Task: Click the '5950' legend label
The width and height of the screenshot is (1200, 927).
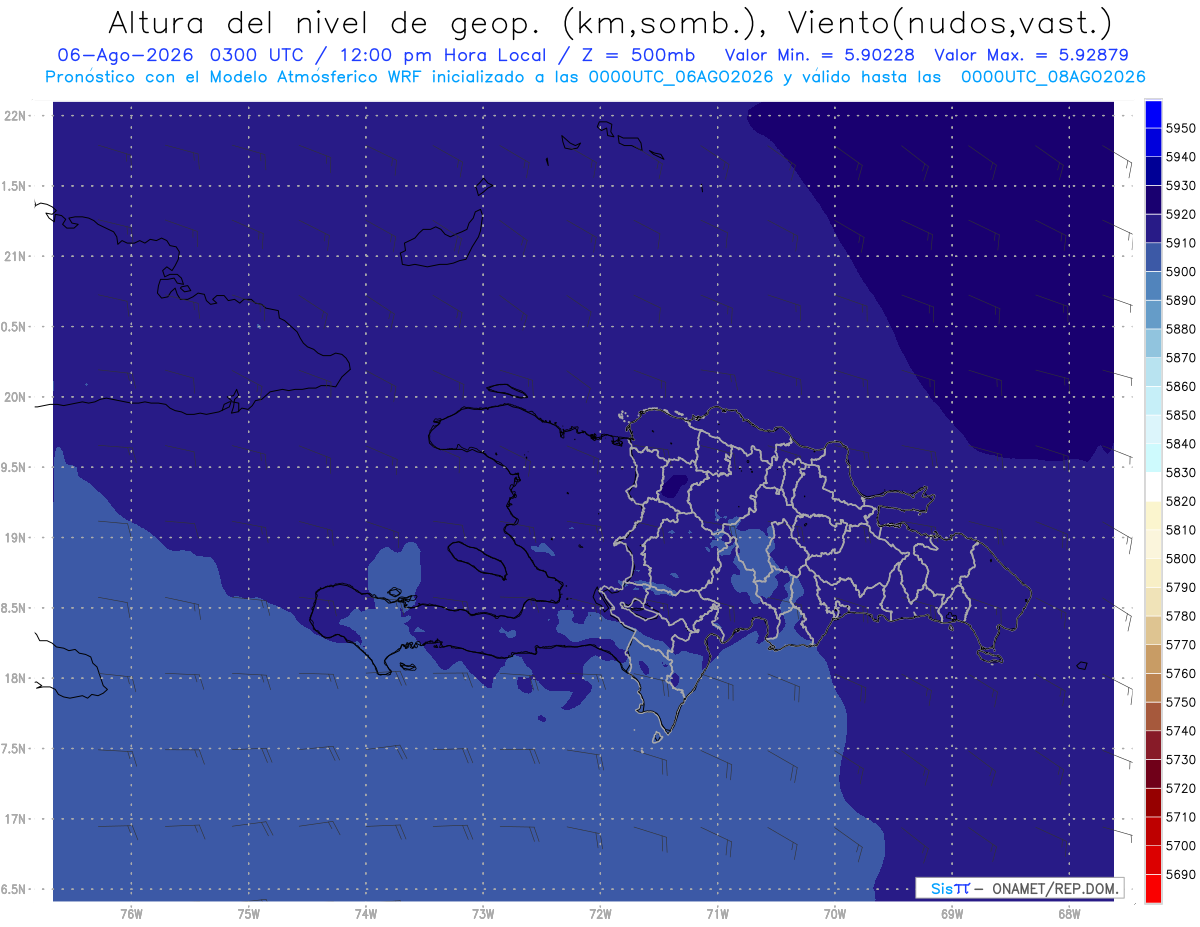Action: 1180,128
